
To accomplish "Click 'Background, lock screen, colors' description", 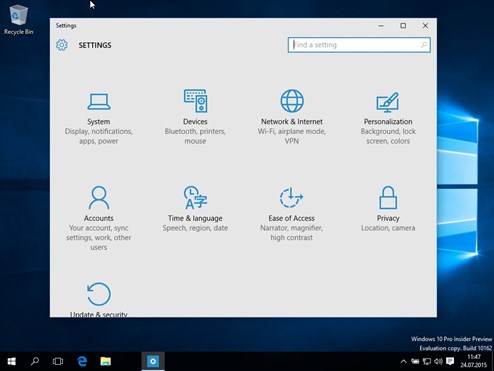I will [388, 136].
